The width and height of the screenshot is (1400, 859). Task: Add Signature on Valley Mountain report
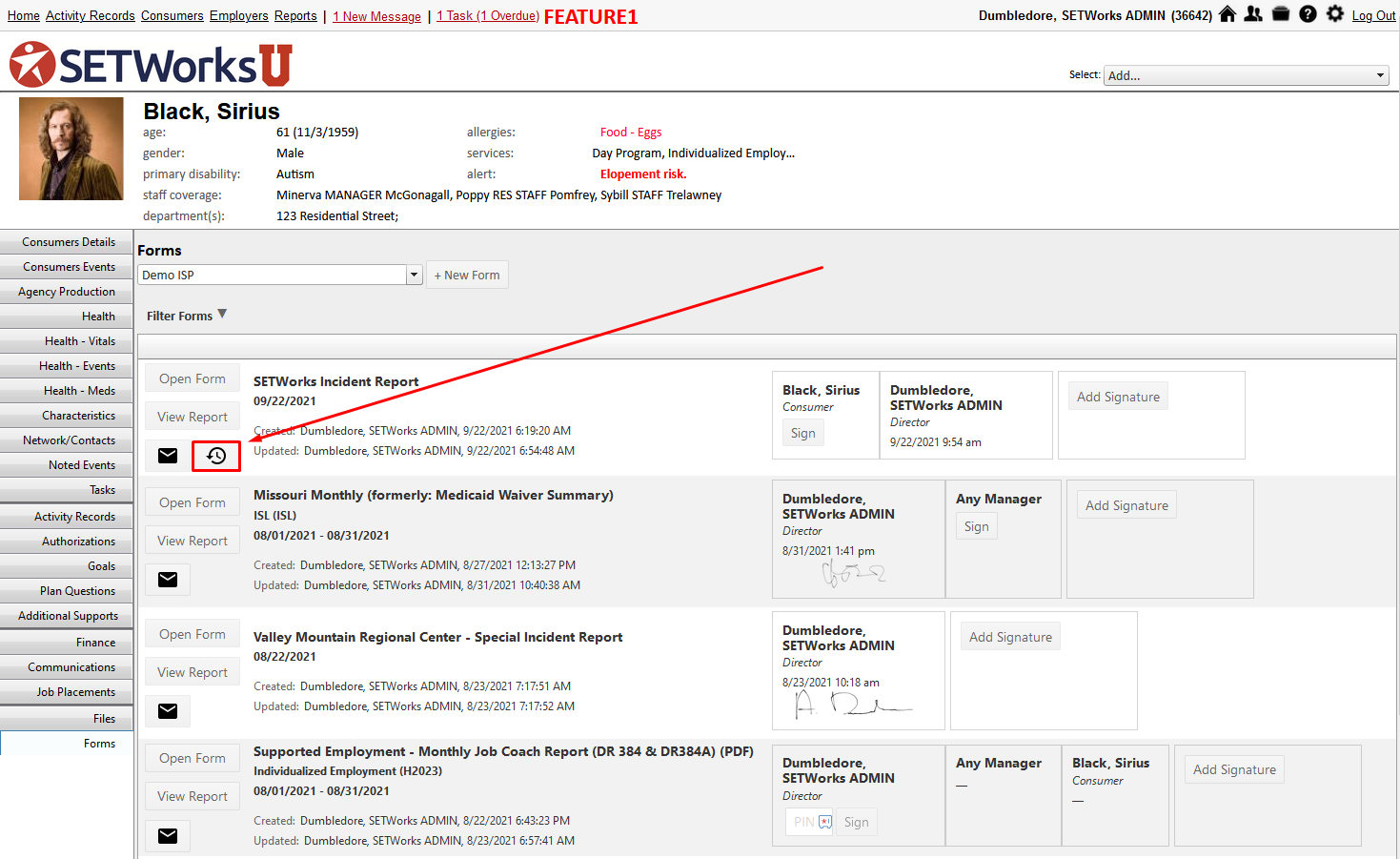click(1011, 637)
